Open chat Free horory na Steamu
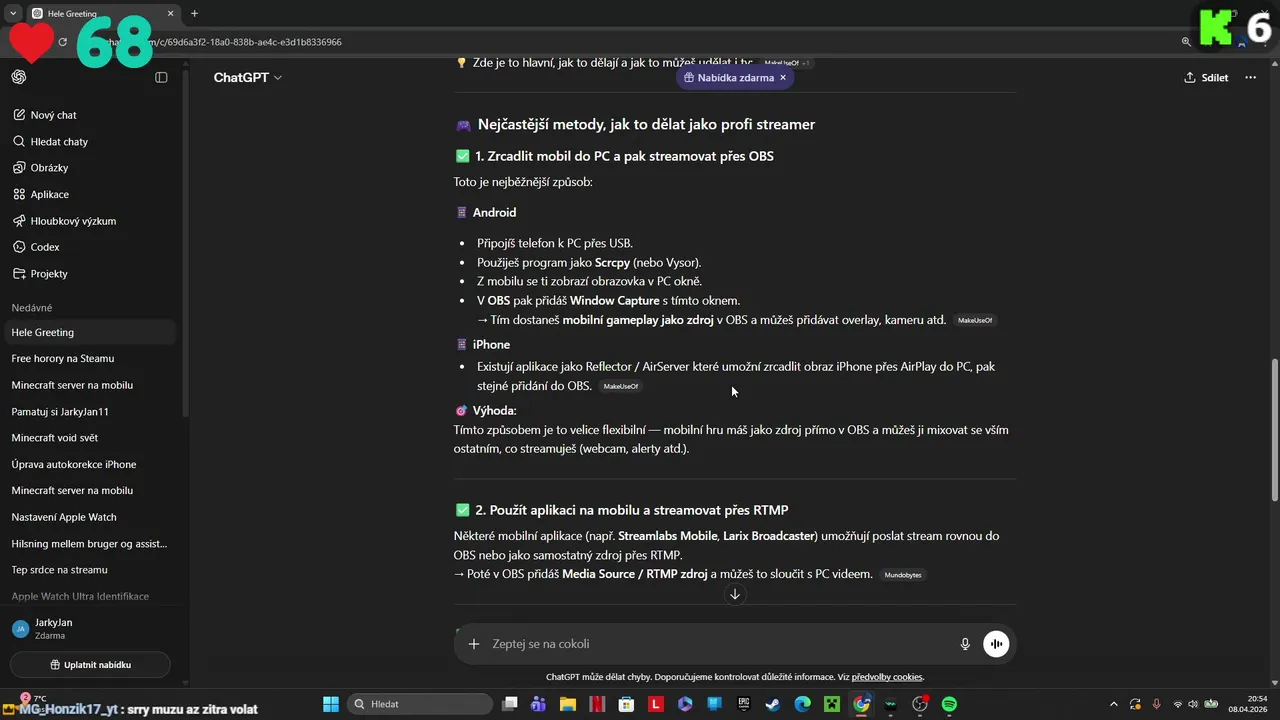The width and height of the screenshot is (1280, 720). click(x=90, y=358)
